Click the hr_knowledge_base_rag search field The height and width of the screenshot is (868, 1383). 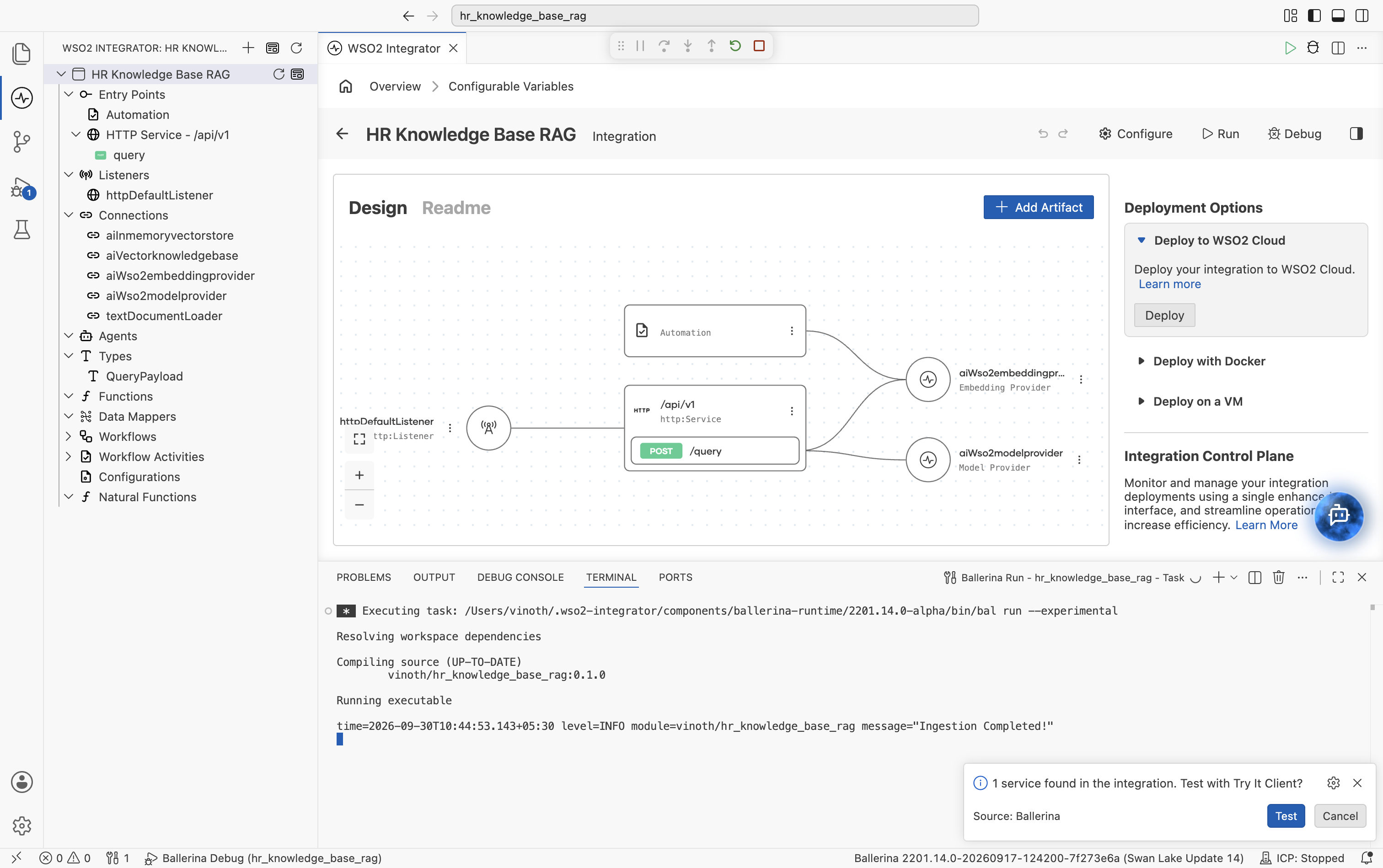[x=715, y=16]
